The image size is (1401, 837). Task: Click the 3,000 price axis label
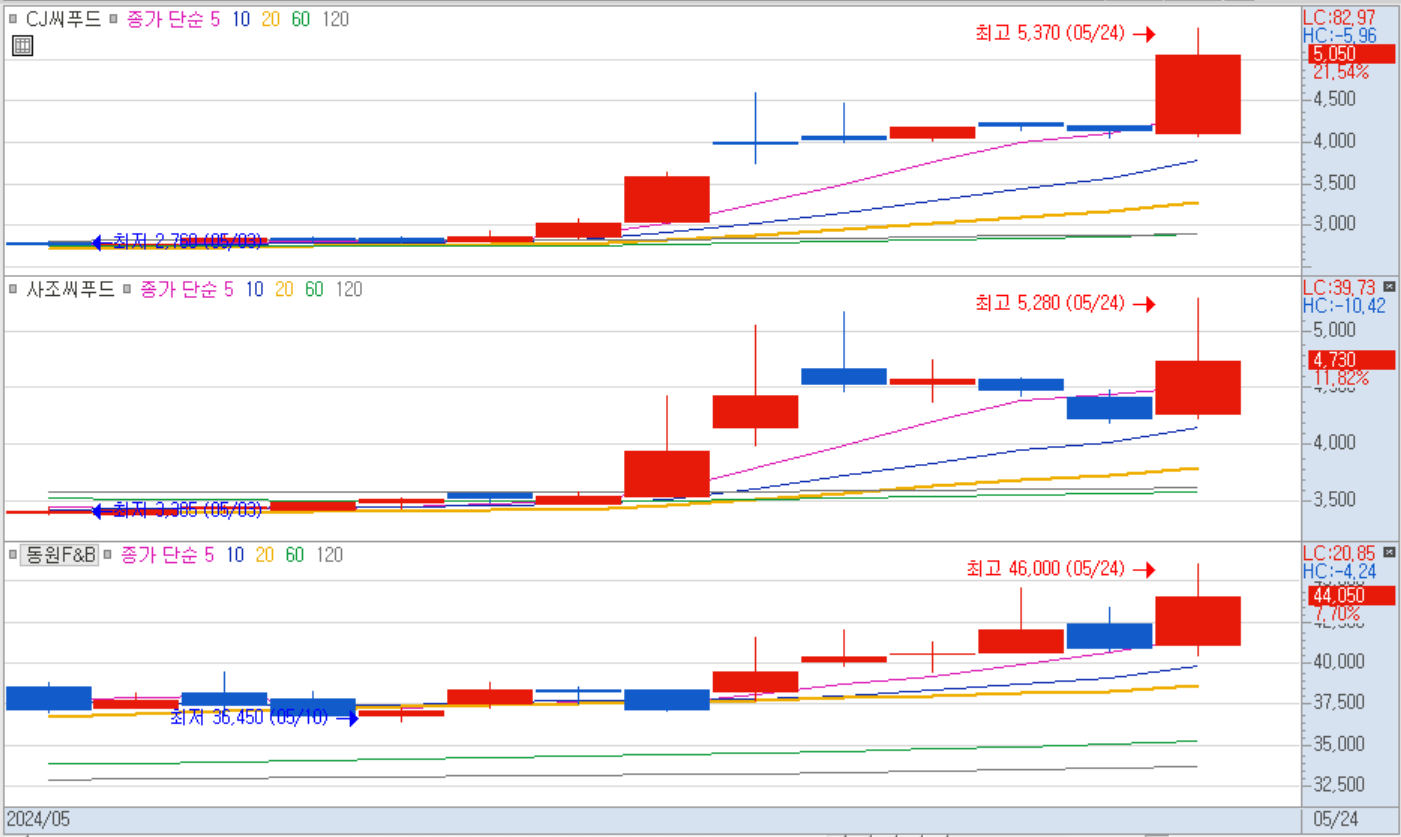[x=1335, y=224]
